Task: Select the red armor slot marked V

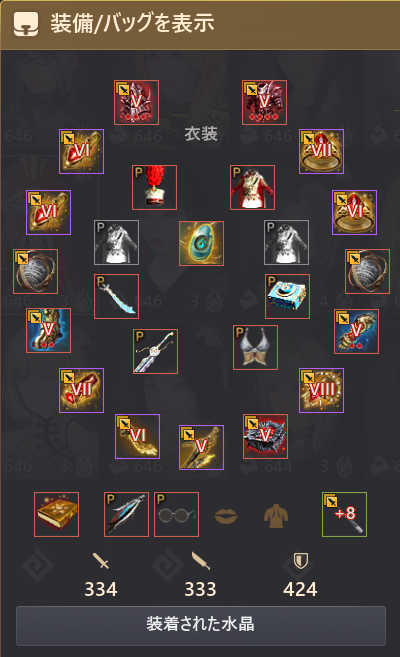Action: tap(264, 103)
